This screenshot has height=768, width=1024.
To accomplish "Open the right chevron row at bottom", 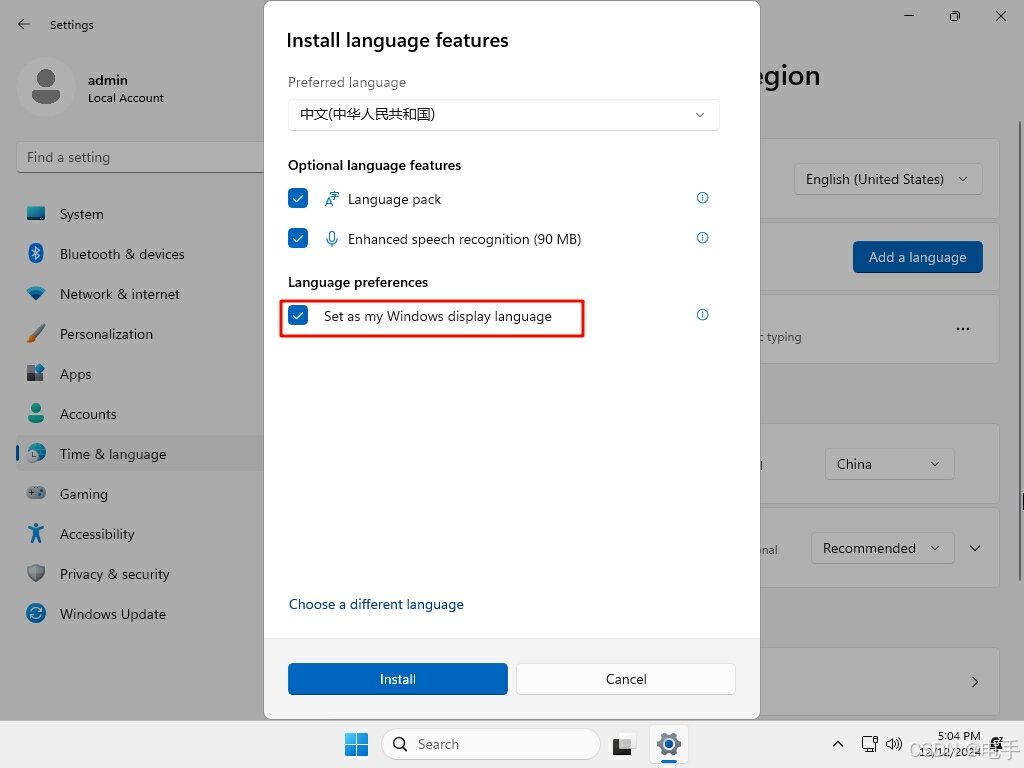I will (975, 682).
